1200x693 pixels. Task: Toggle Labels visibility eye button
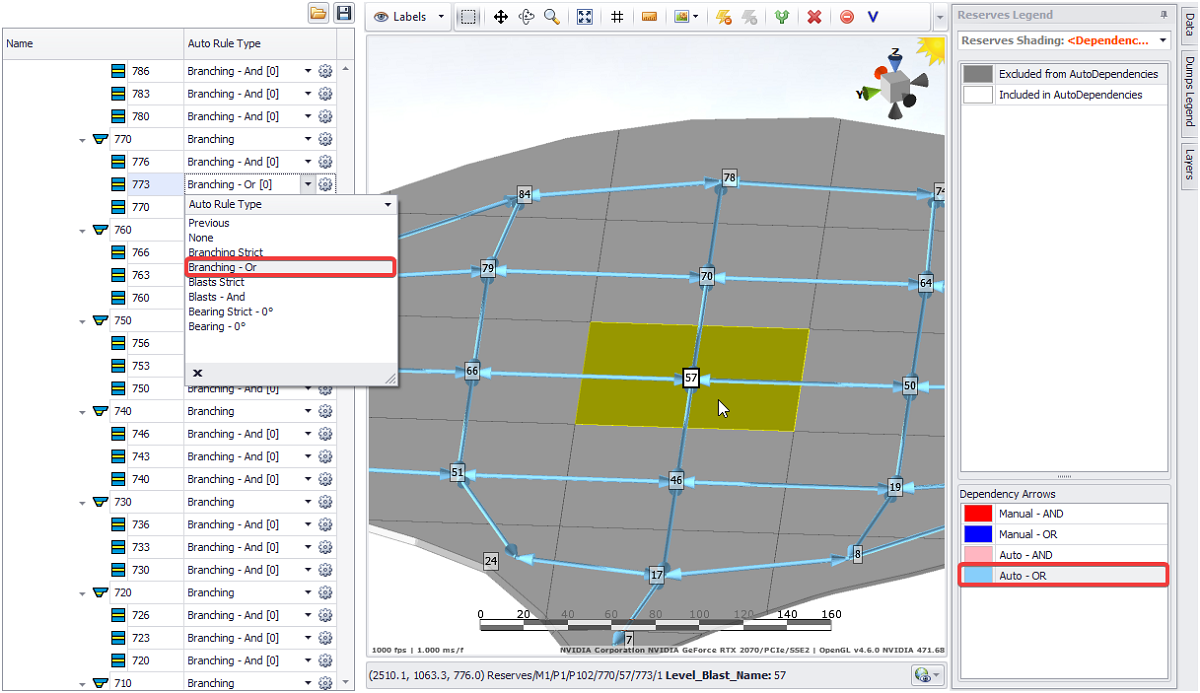tap(381, 17)
